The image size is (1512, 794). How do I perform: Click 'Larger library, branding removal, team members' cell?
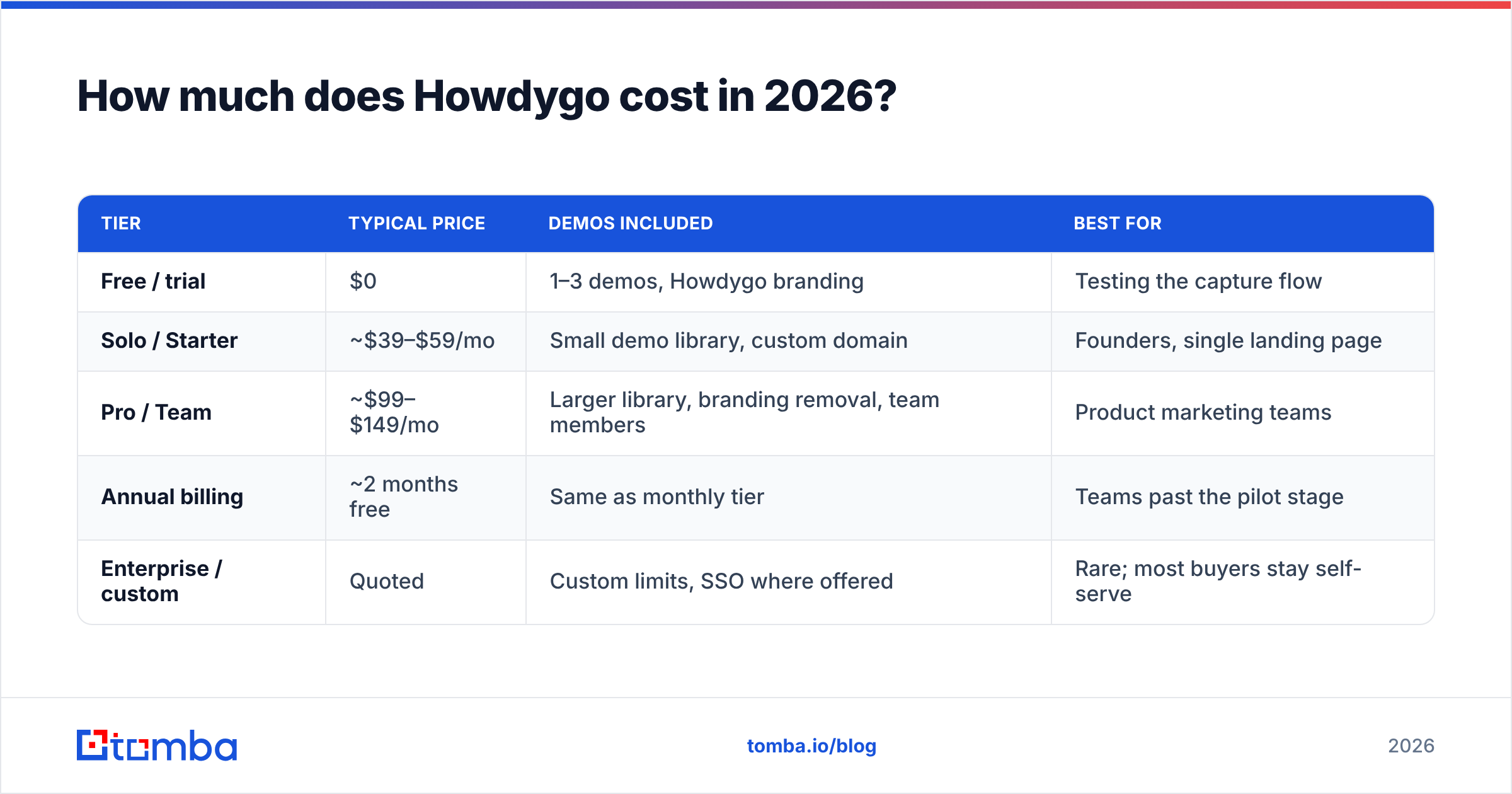click(789, 413)
